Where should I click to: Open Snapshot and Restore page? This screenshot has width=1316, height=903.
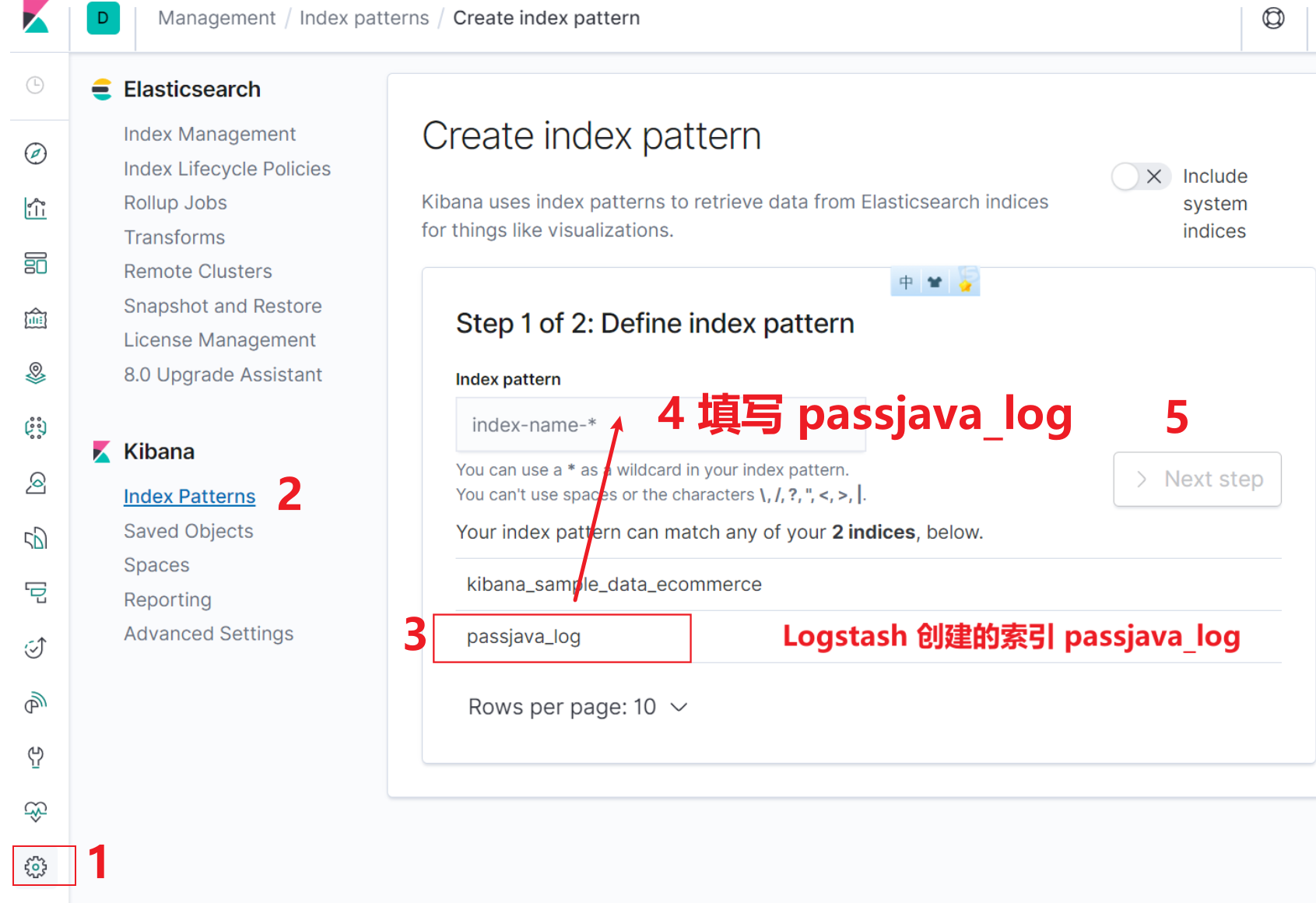[223, 306]
